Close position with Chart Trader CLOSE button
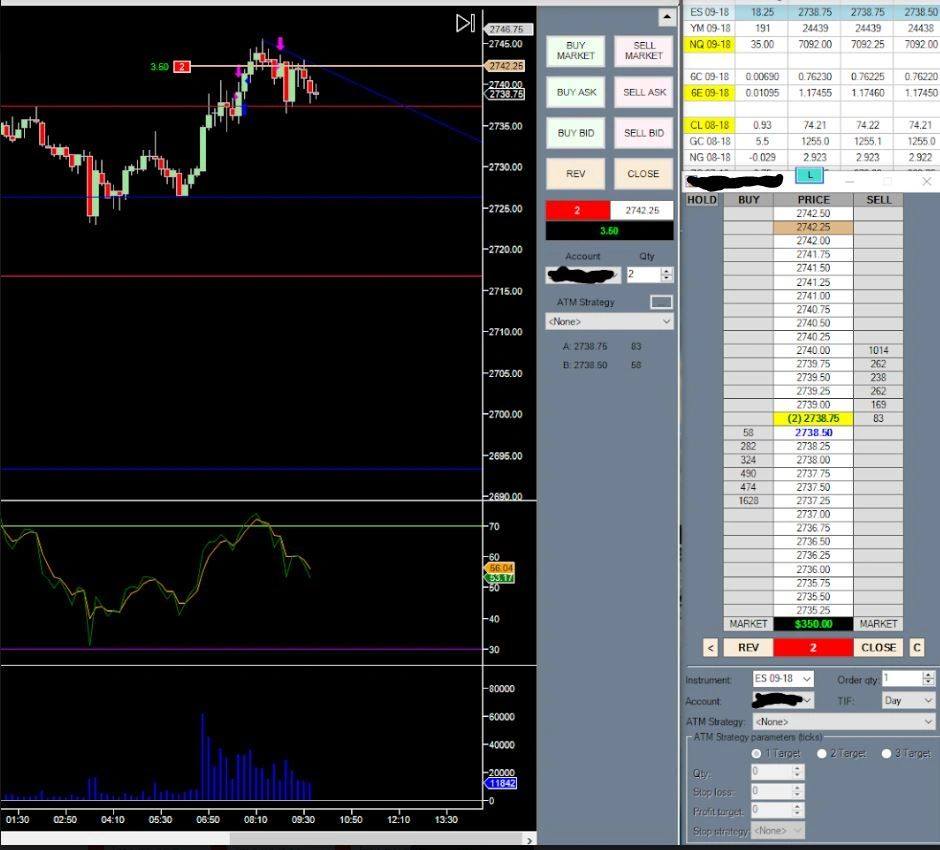Viewport: 940px width, 850px height. [x=644, y=174]
